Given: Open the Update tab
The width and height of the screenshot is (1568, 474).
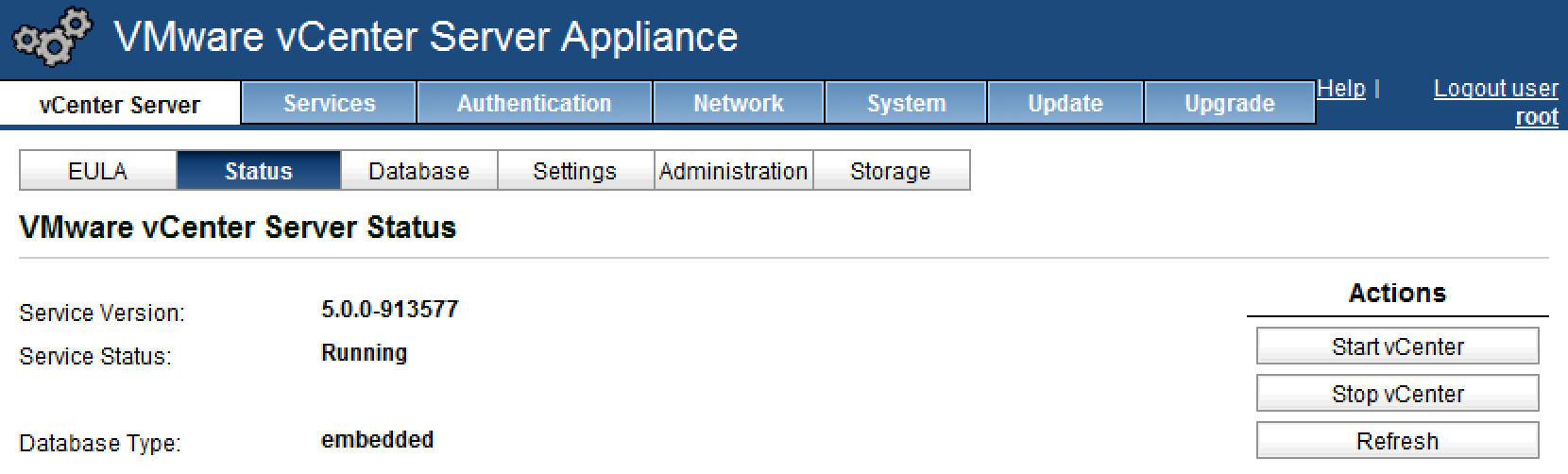Looking at the screenshot, I should coord(1065,103).
